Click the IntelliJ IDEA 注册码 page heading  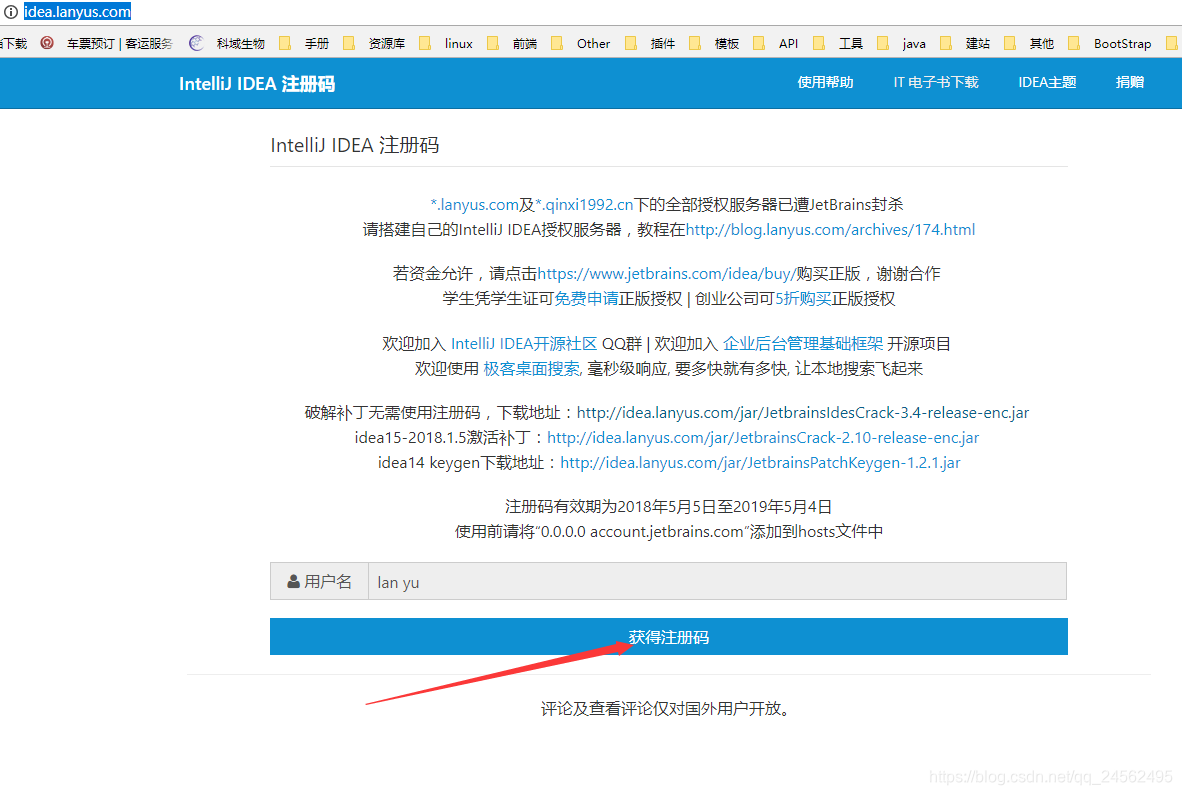354,145
